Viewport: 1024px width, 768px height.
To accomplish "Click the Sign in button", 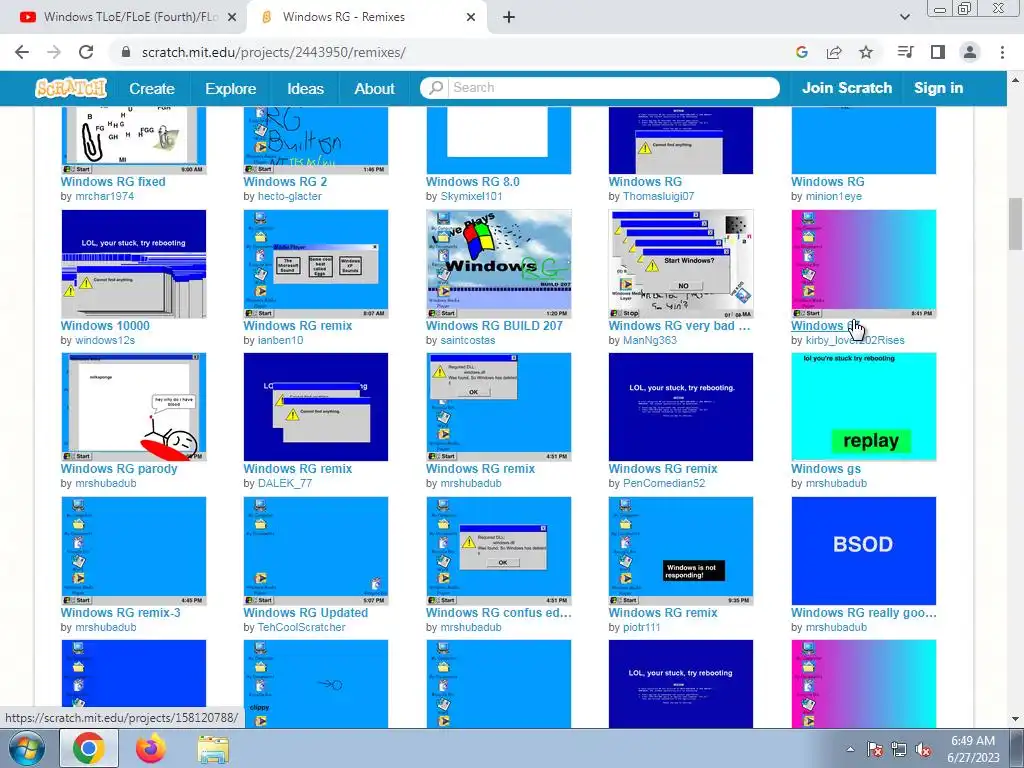I will pos(938,88).
